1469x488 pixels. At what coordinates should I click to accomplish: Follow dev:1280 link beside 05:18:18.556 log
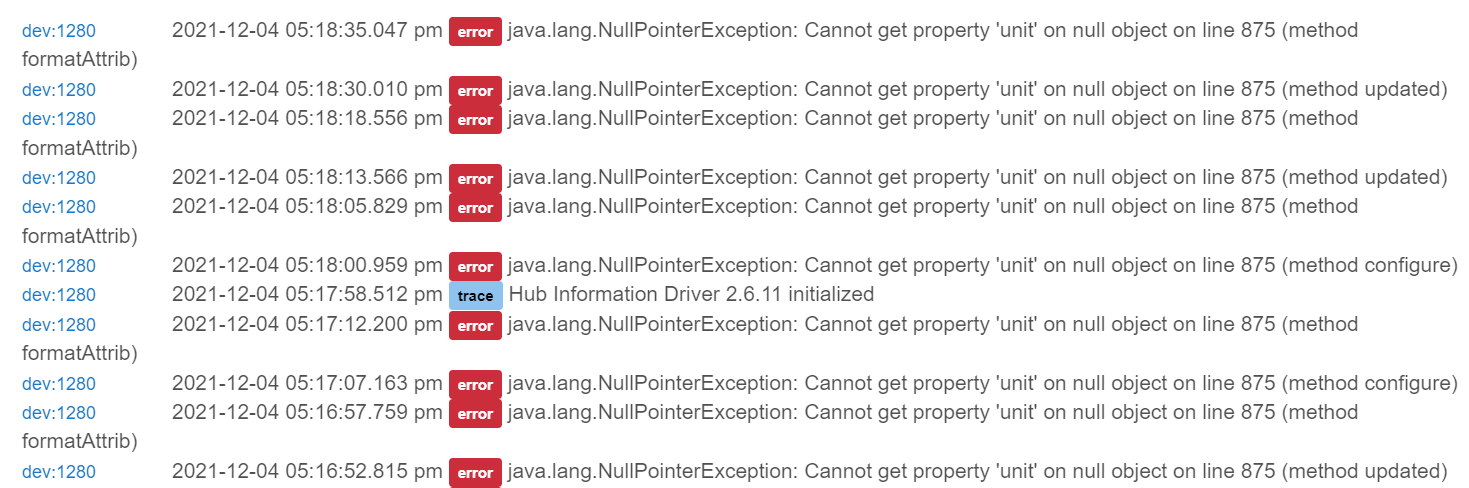coord(59,119)
